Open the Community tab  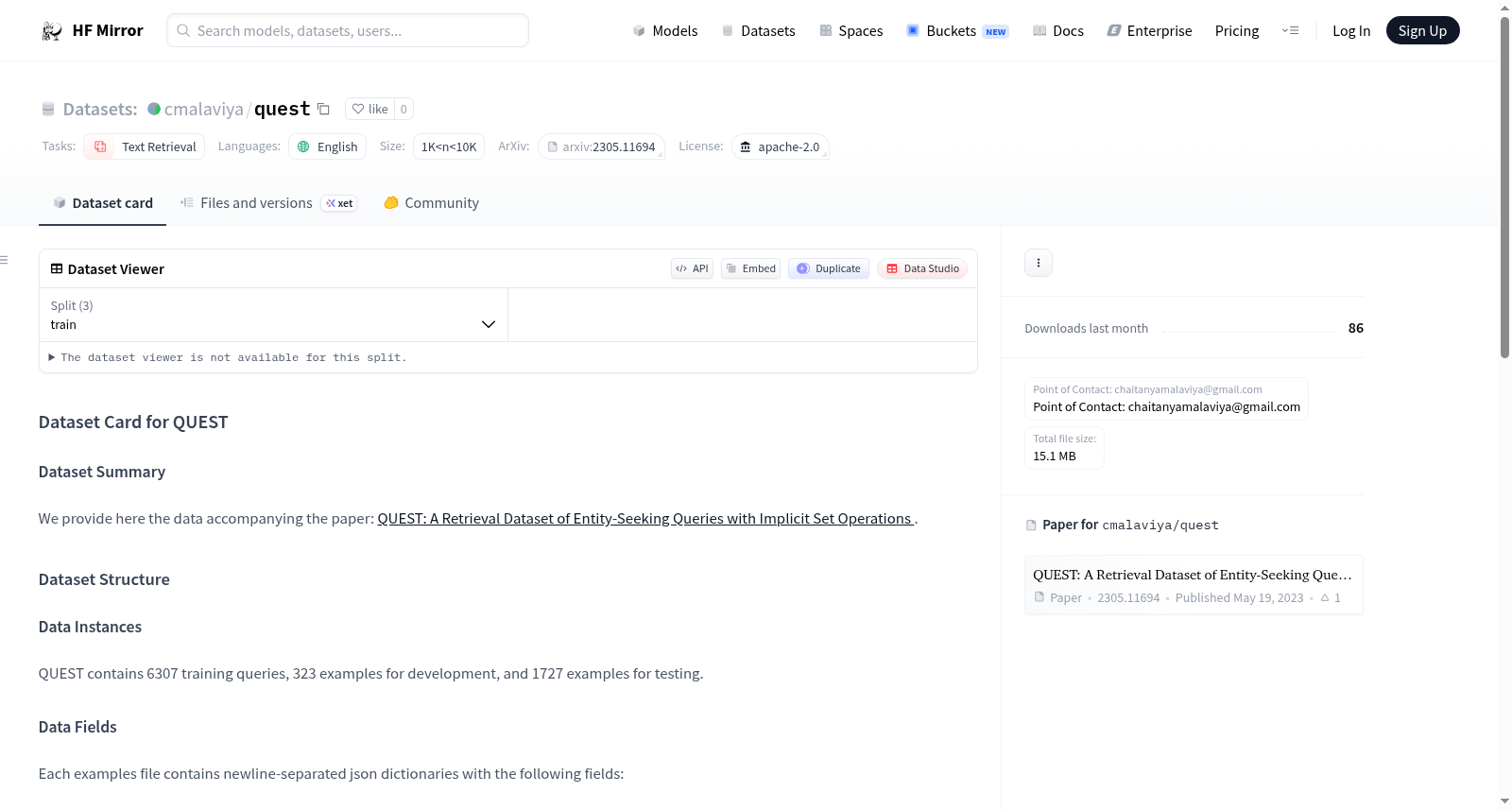(x=431, y=203)
